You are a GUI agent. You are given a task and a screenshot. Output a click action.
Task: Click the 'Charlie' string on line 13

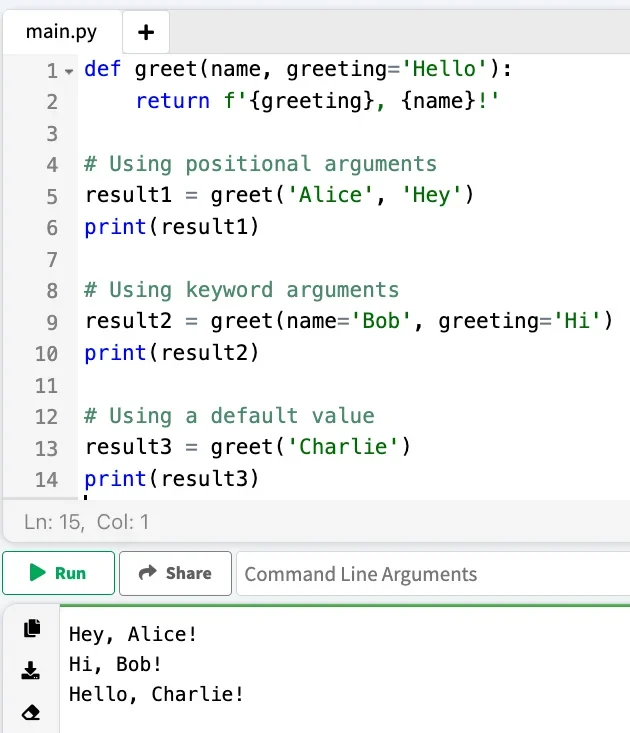343,447
